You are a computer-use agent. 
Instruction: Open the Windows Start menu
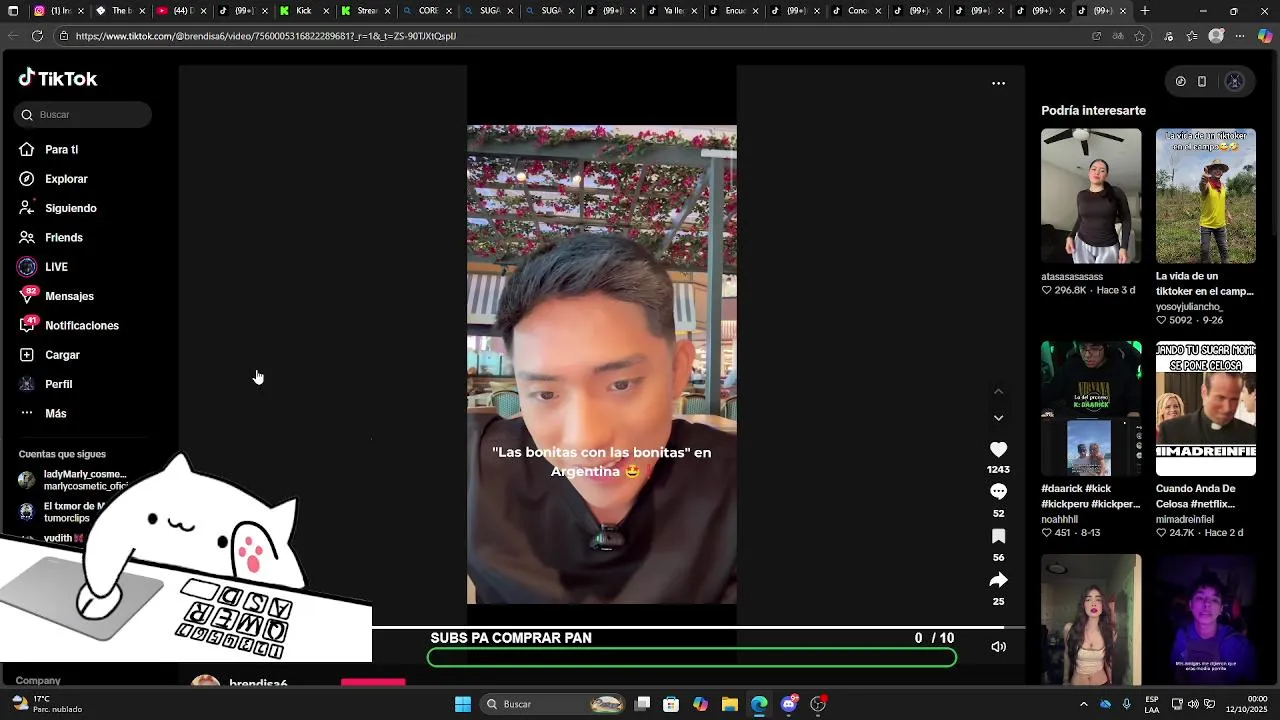pyautogui.click(x=463, y=704)
